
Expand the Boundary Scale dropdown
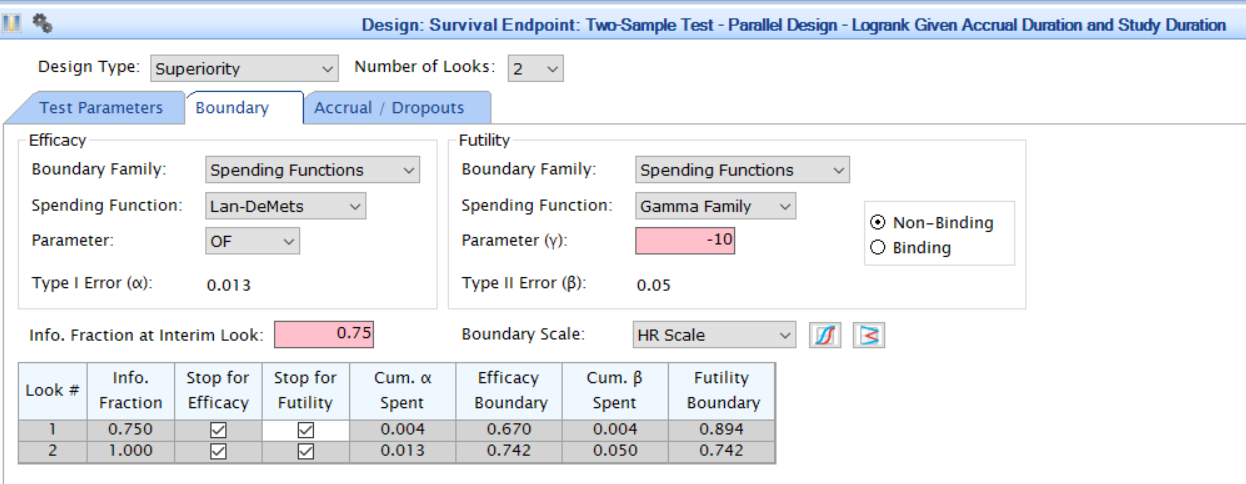pos(714,335)
